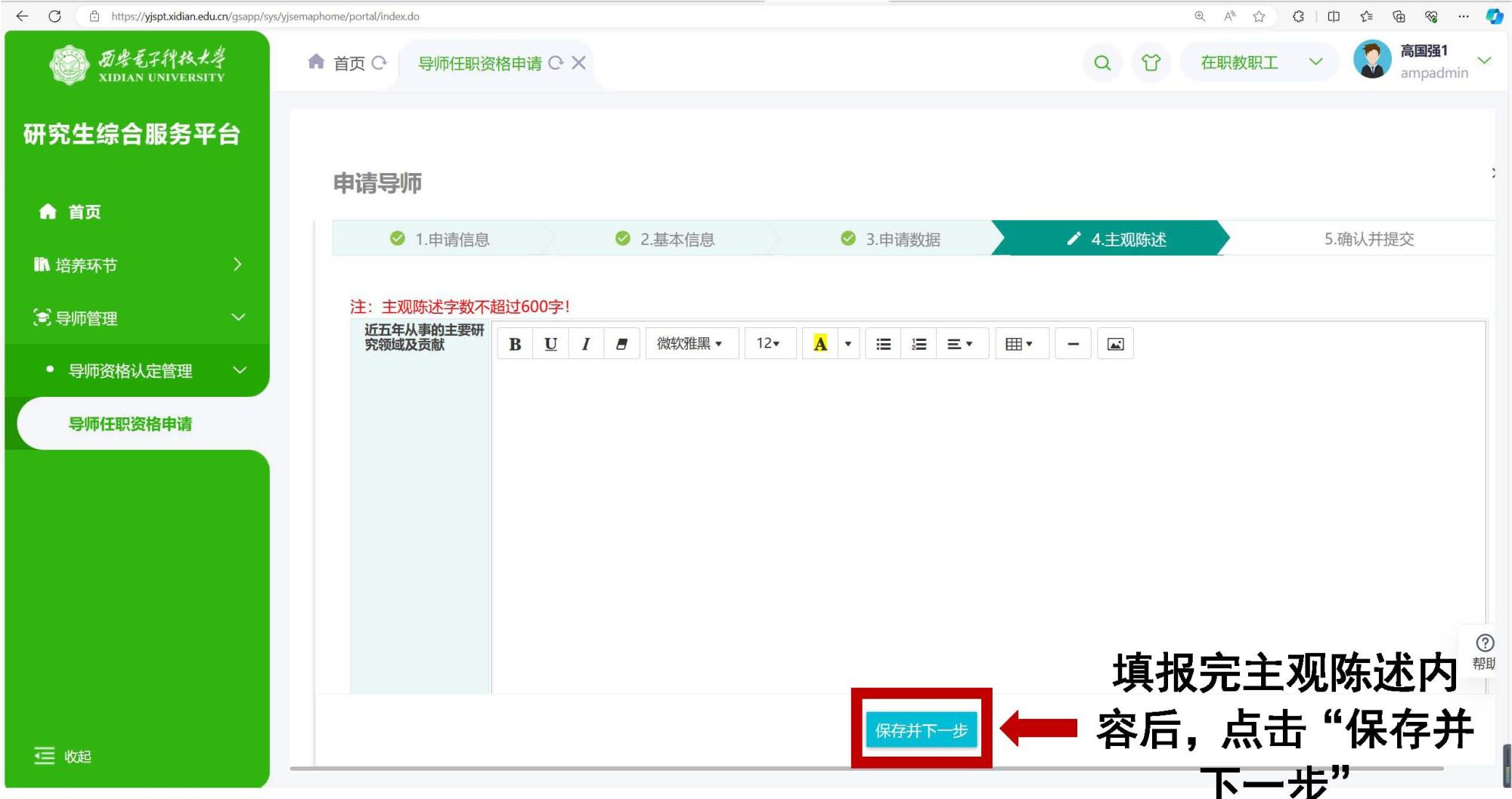This screenshot has width=1512, height=799.
Task: Toggle underline formatting in the editor
Action: click(x=550, y=344)
